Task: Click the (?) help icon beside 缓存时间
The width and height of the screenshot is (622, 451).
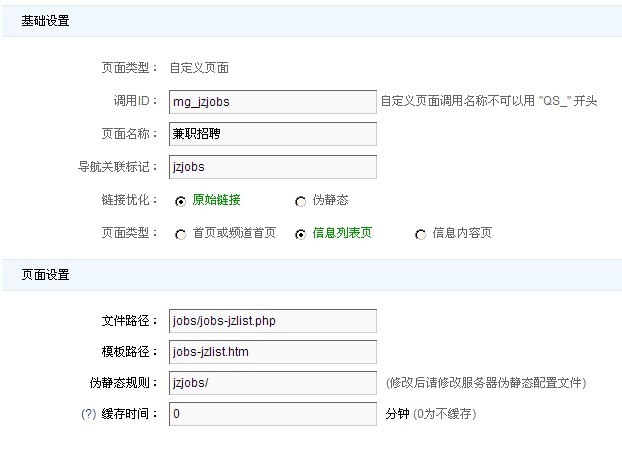Action: [x=88, y=413]
